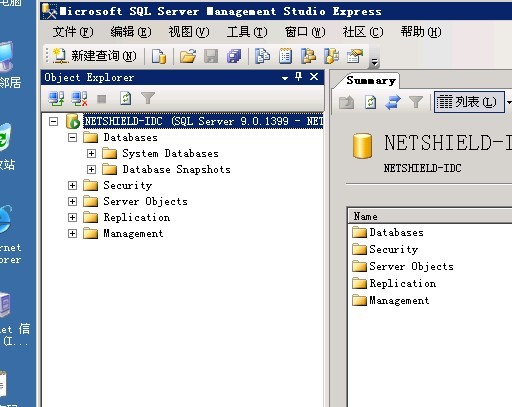Image resolution: width=512 pixels, height=407 pixels.
Task: Select Database Snapshots tree item
Action: pyautogui.click(x=176, y=169)
